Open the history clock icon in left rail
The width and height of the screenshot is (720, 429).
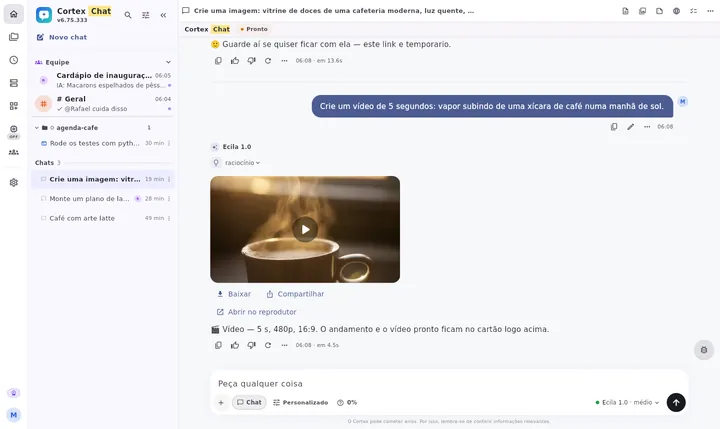pyautogui.click(x=14, y=60)
